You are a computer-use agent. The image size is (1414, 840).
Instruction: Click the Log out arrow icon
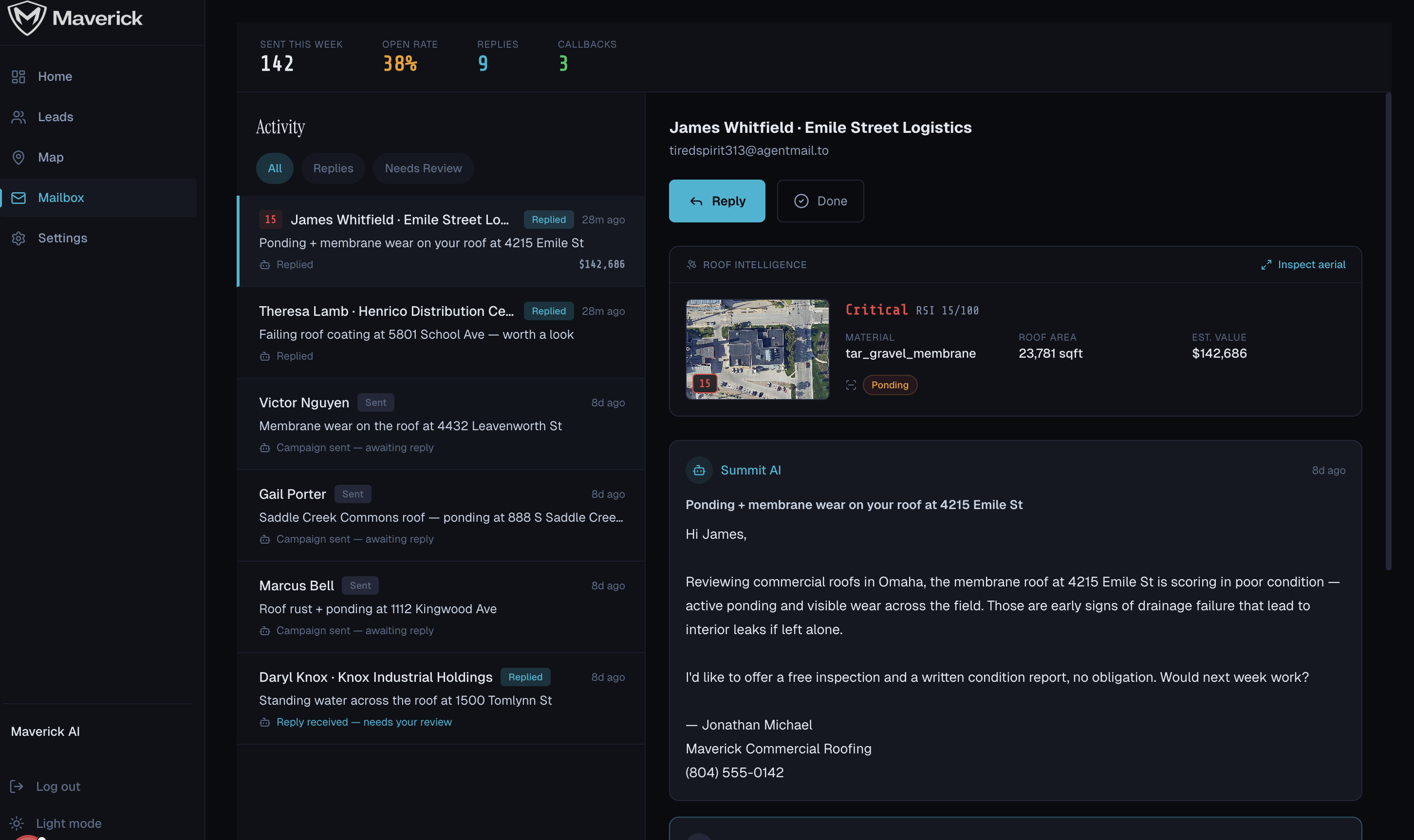tap(17, 786)
